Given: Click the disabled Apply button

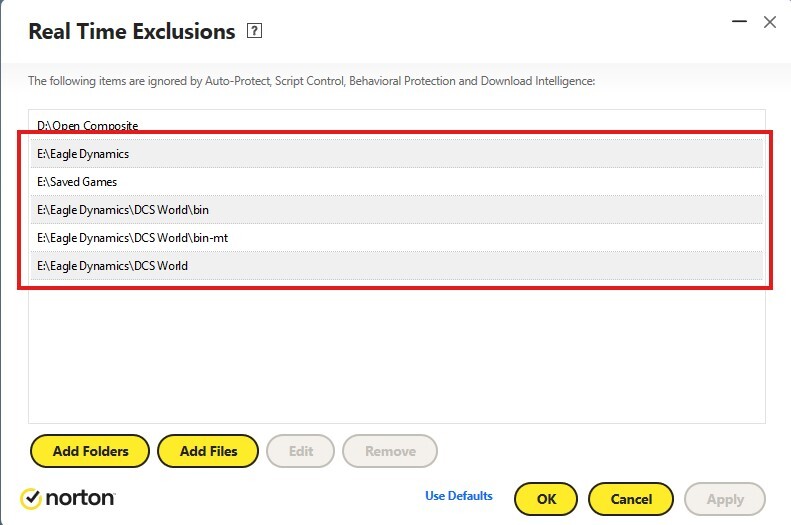Looking at the screenshot, I should click(725, 499).
